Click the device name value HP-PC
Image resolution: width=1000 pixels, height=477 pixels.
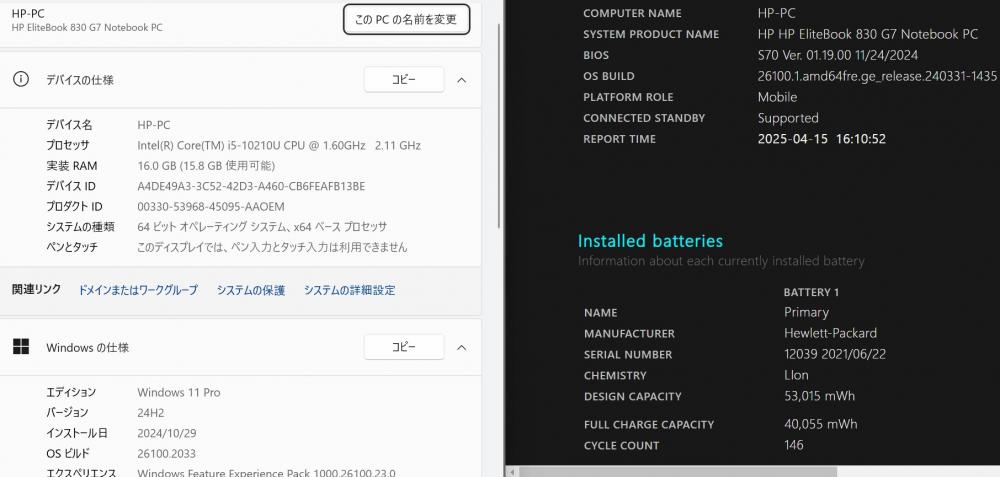(154, 125)
